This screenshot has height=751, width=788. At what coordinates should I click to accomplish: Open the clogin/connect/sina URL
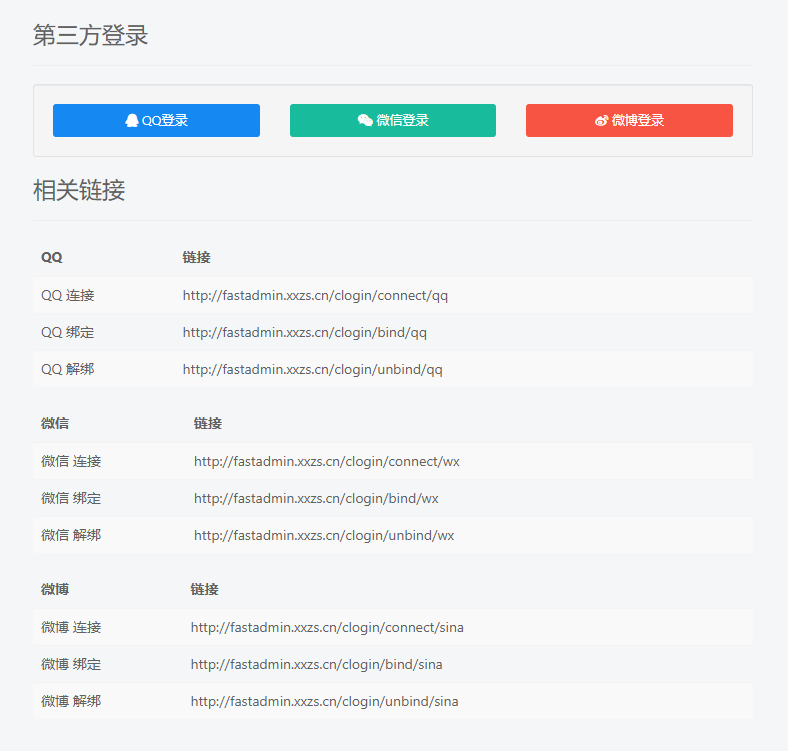click(327, 627)
